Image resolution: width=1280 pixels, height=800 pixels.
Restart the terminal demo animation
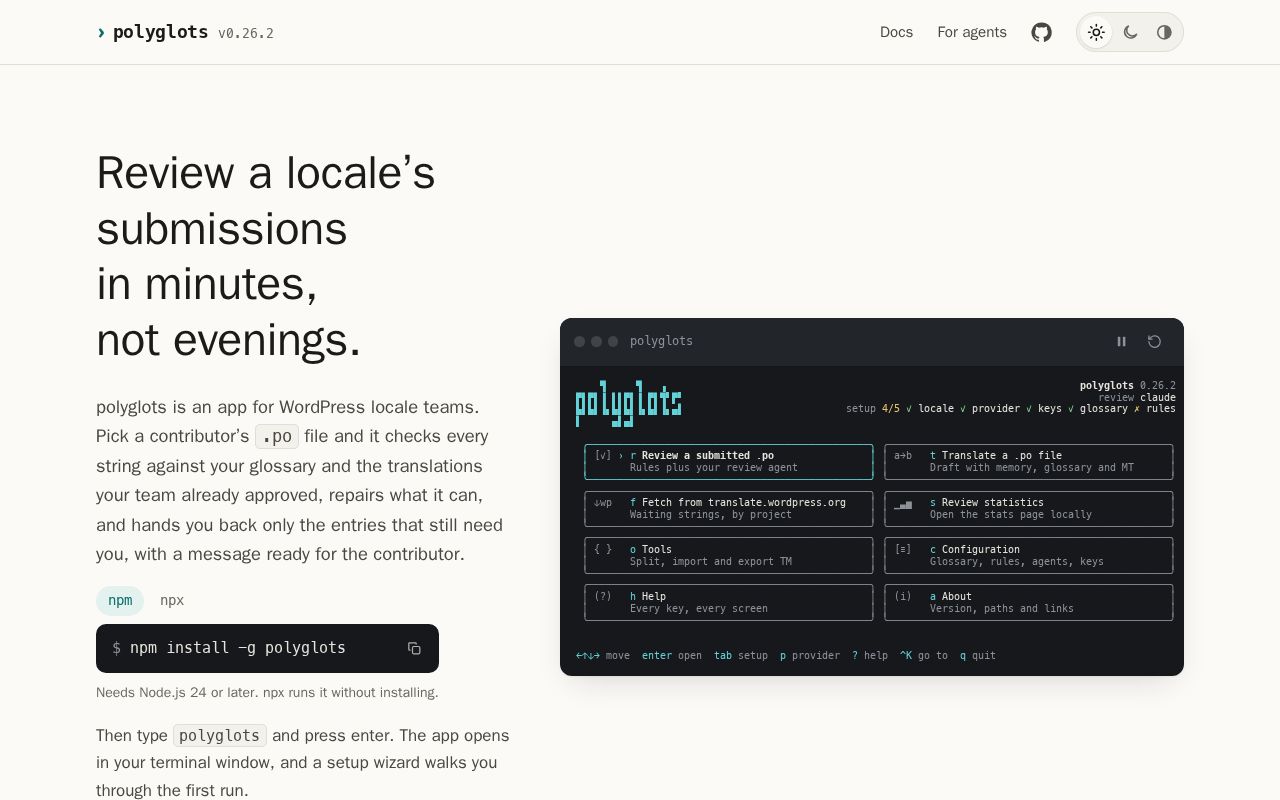click(x=1154, y=341)
